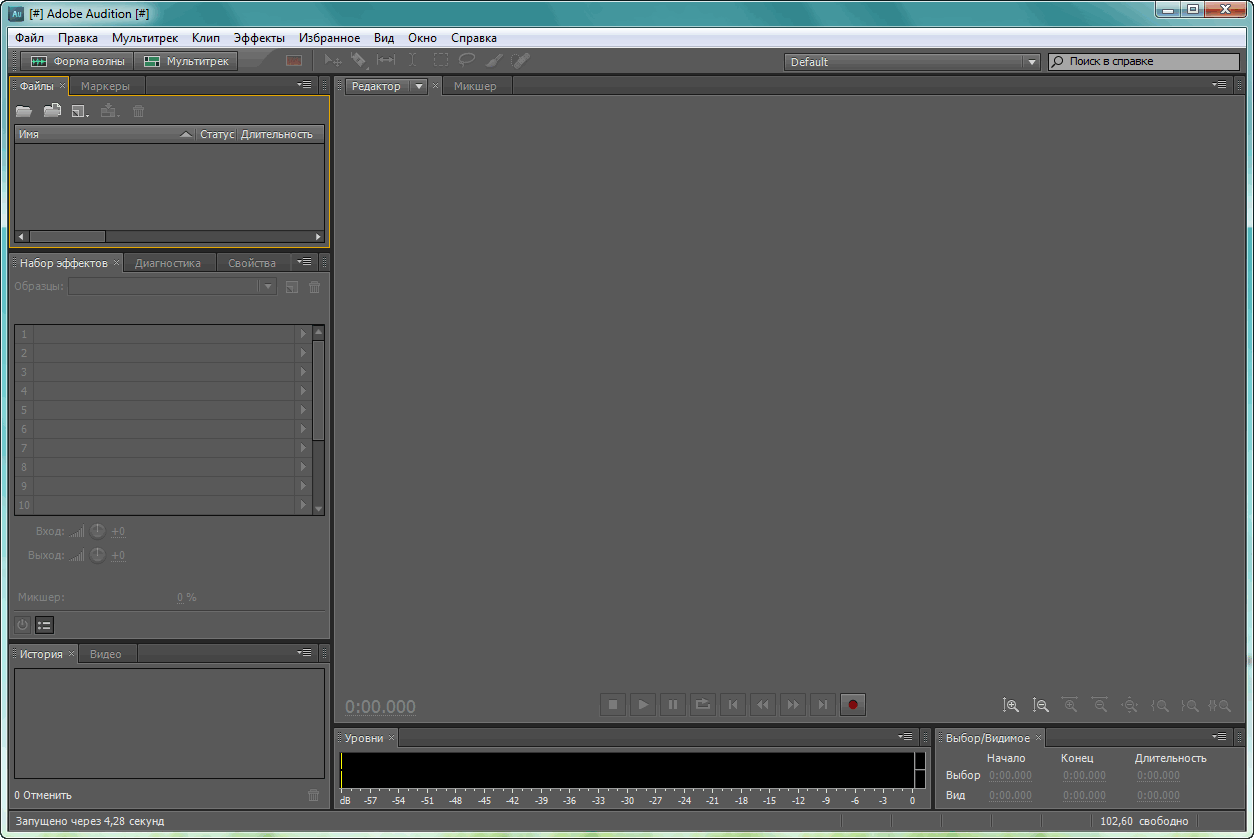This screenshot has width=1254, height=839.
Task: Click the Open File folder icon
Action: click(x=24, y=111)
